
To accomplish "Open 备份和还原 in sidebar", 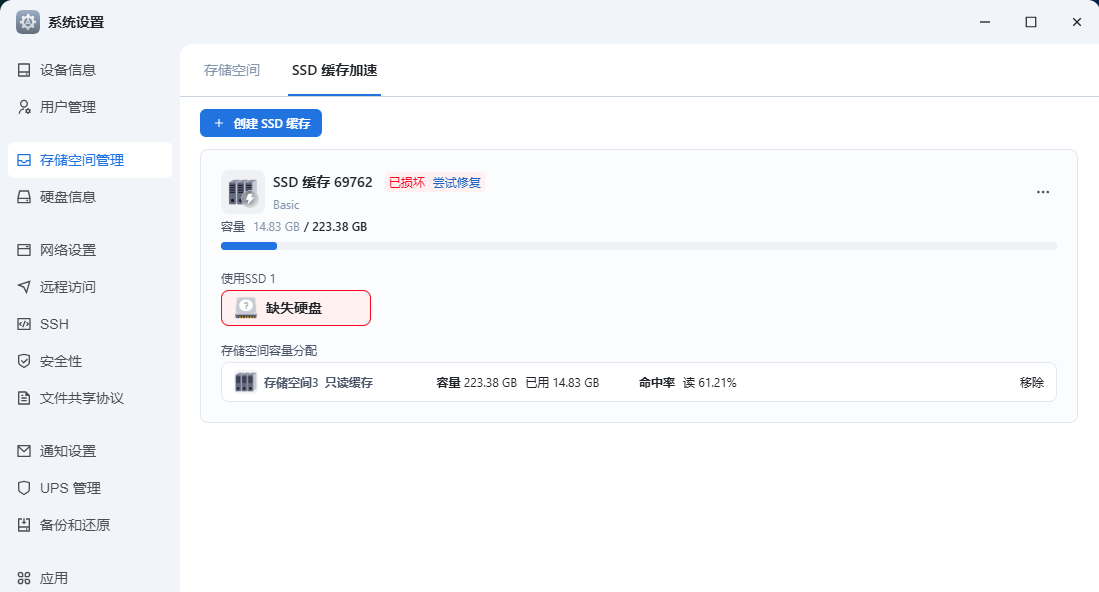I will tap(90, 525).
